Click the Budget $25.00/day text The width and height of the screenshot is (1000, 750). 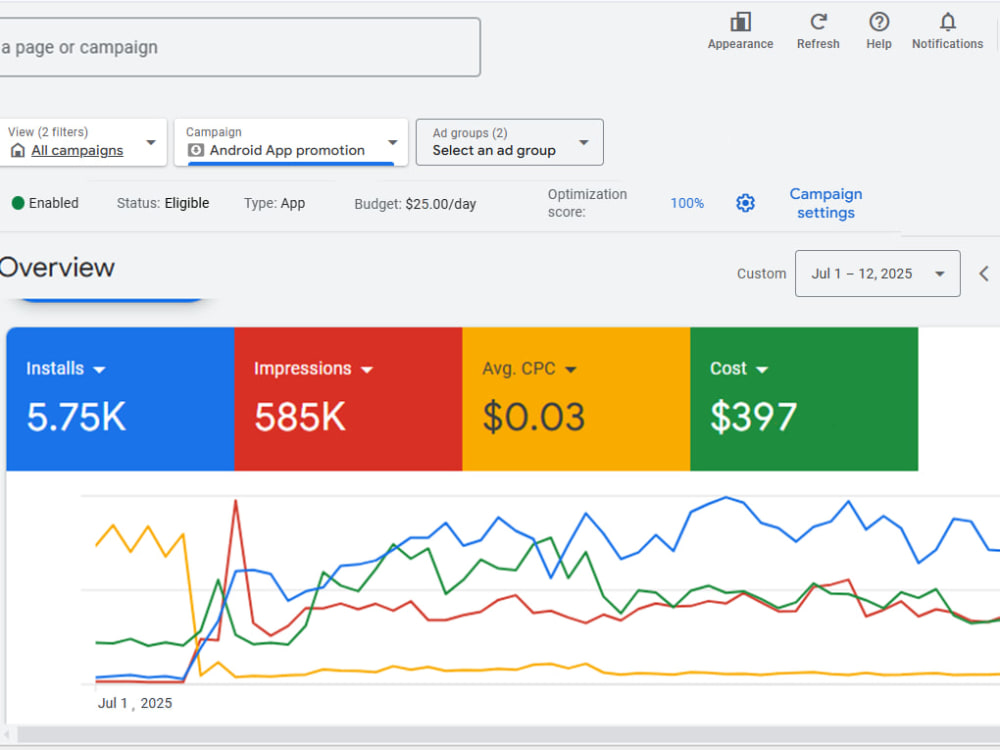[415, 204]
